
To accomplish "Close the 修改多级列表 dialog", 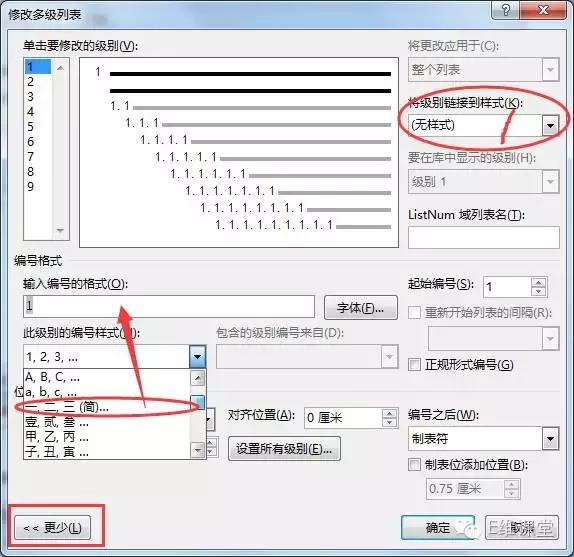I will pyautogui.click(x=544, y=10).
